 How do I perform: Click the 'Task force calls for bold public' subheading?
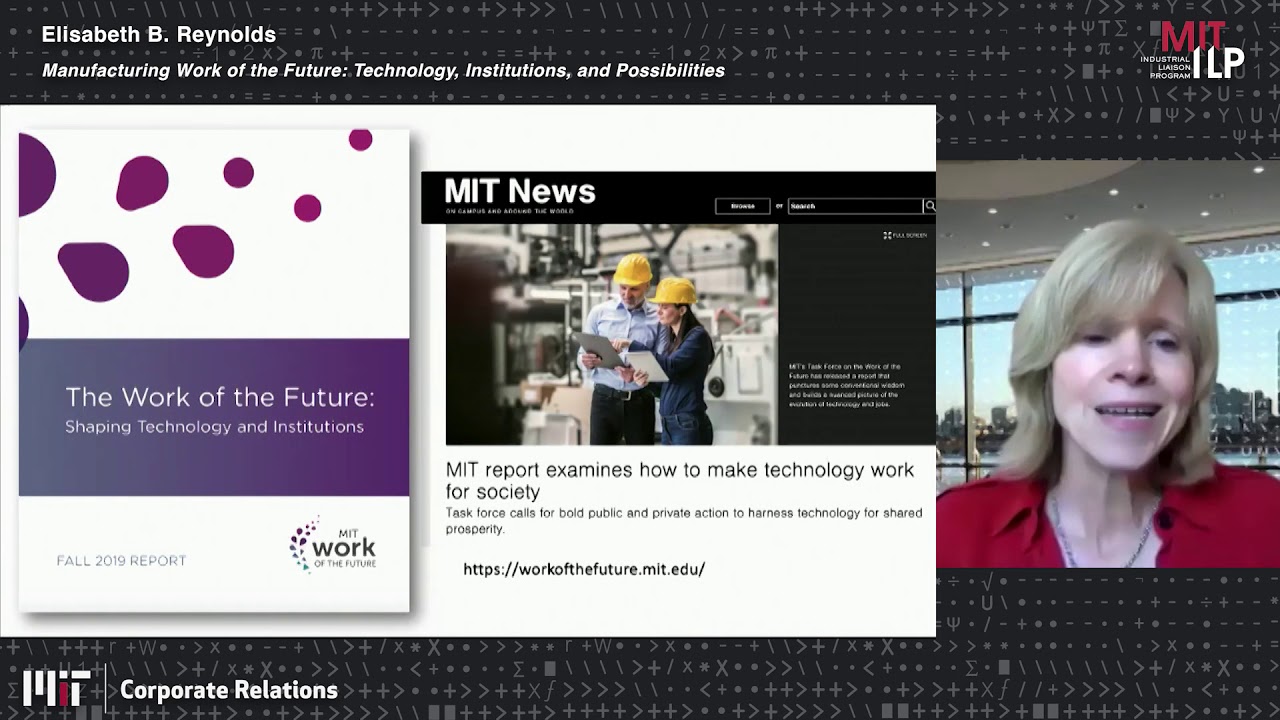684,521
